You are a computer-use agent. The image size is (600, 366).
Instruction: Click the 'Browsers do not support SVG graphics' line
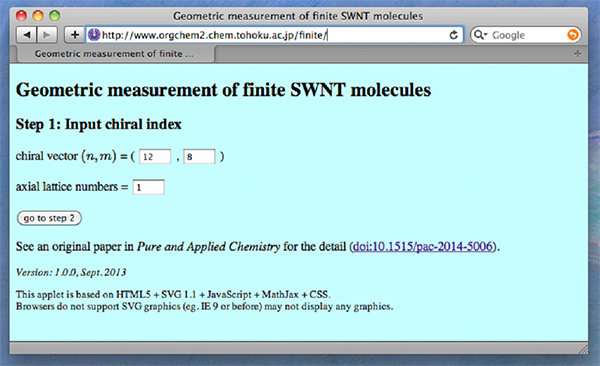pos(204,307)
